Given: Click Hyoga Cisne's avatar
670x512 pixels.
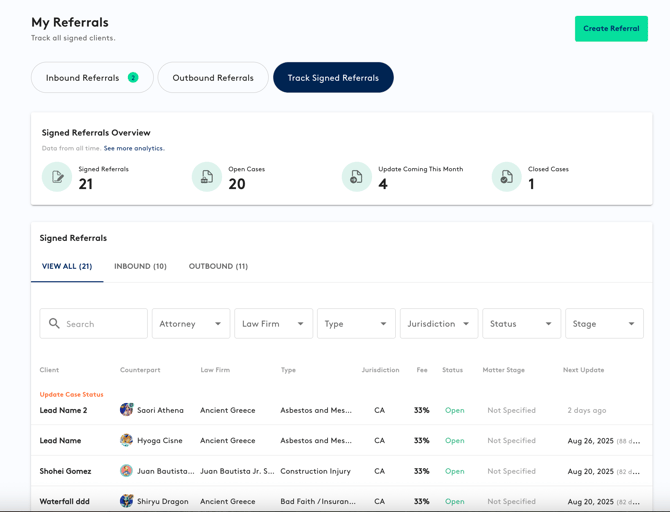Looking at the screenshot, I should point(127,440).
